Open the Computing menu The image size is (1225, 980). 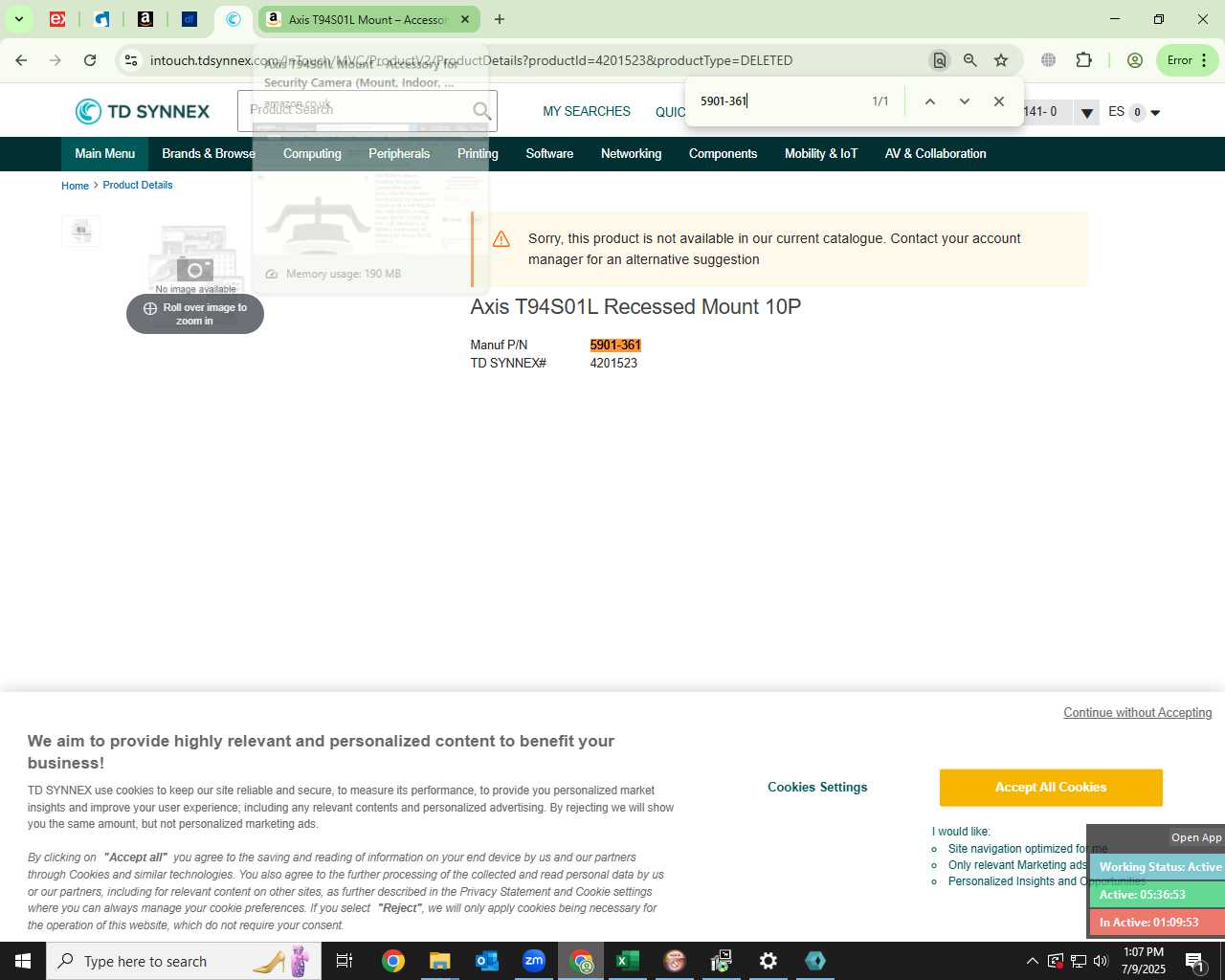tap(312, 153)
